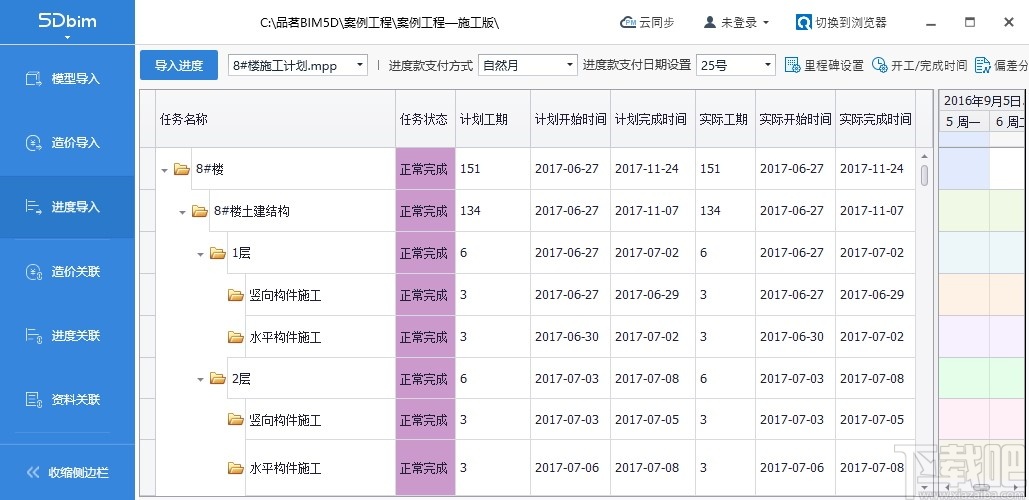This screenshot has height=500, width=1029.
Task: Open 资料关联 sidebar item
Action: pos(68,400)
